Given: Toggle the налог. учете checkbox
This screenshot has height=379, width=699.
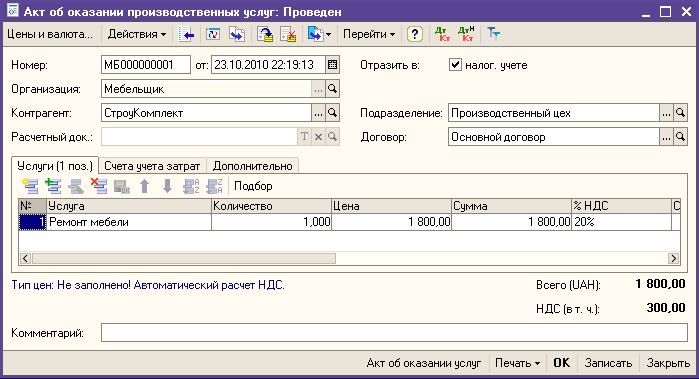Looking at the screenshot, I should click(455, 65).
